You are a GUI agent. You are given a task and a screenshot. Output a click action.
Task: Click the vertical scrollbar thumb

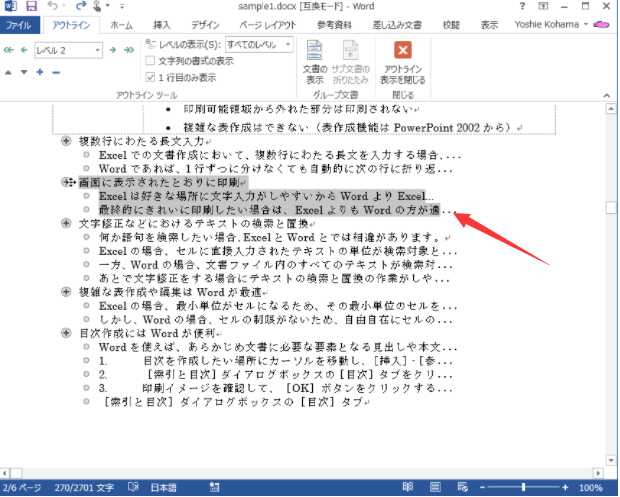click(611, 207)
